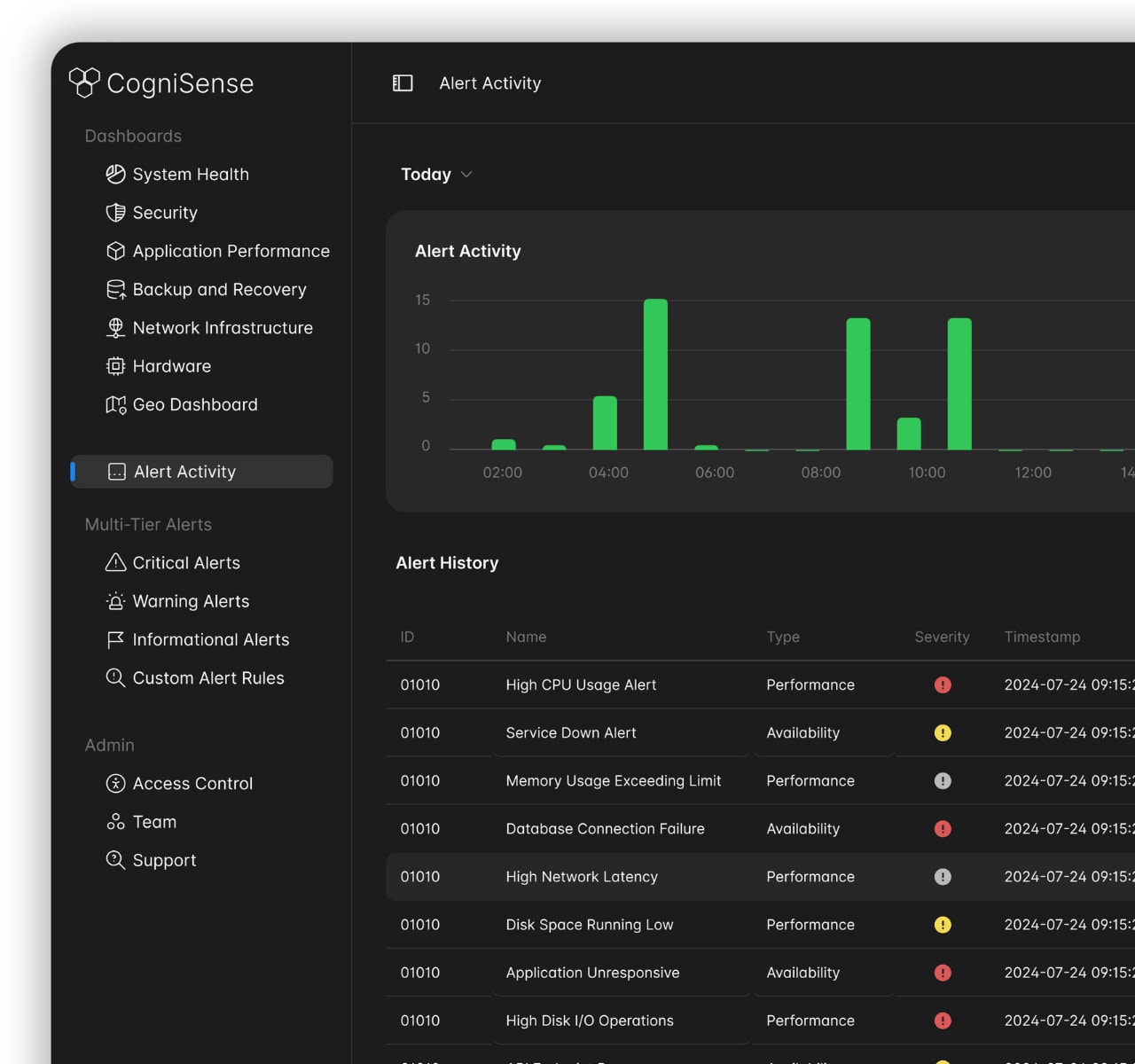Select Alert Activity in the sidebar
The image size is (1135, 1064).
[x=202, y=472]
